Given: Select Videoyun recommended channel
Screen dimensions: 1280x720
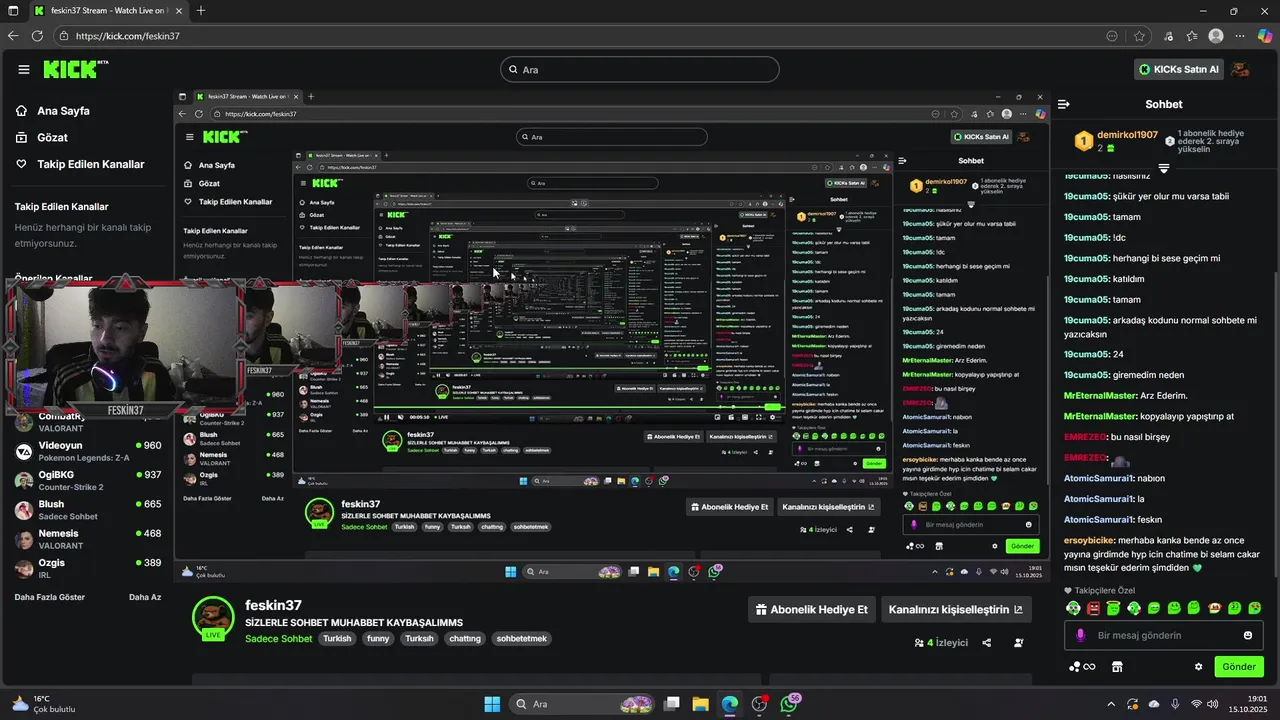Looking at the screenshot, I should pyautogui.click(x=88, y=451).
